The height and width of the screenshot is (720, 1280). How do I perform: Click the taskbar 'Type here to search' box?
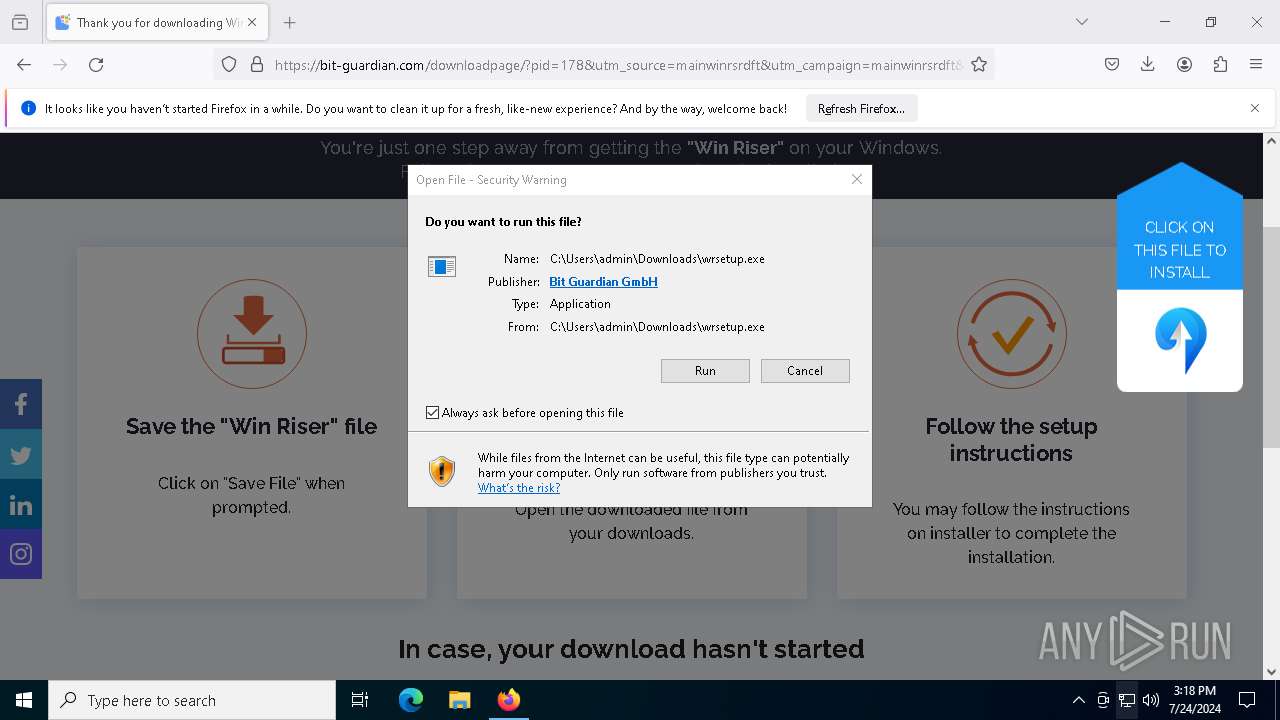192,700
